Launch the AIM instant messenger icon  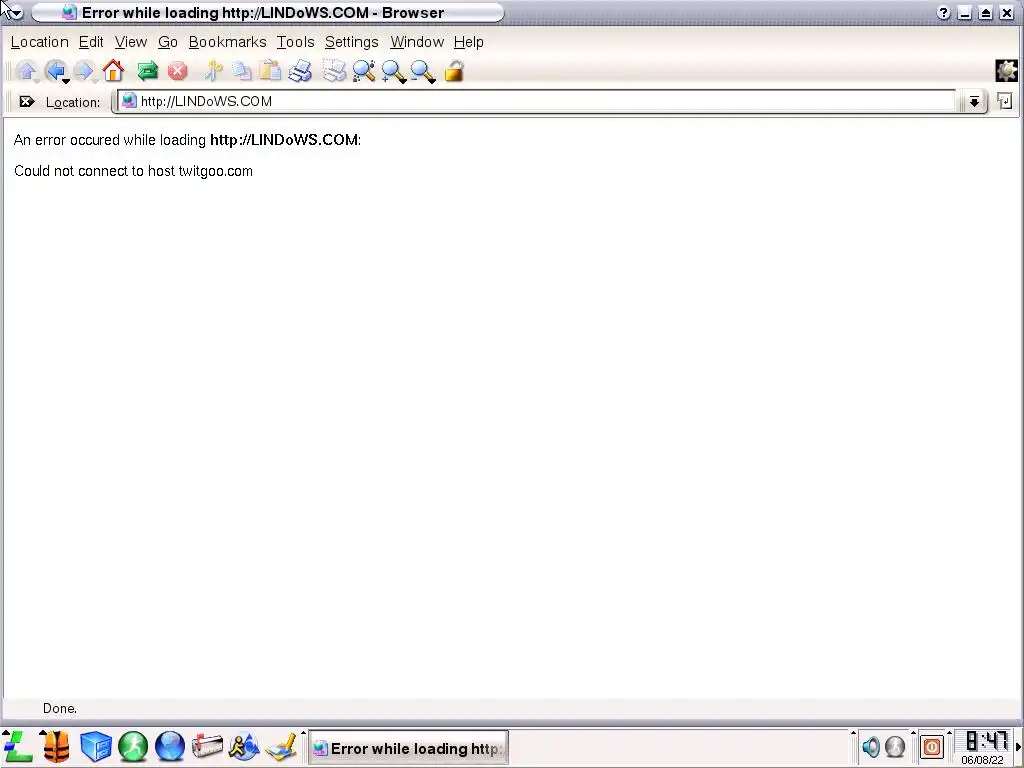[244, 746]
